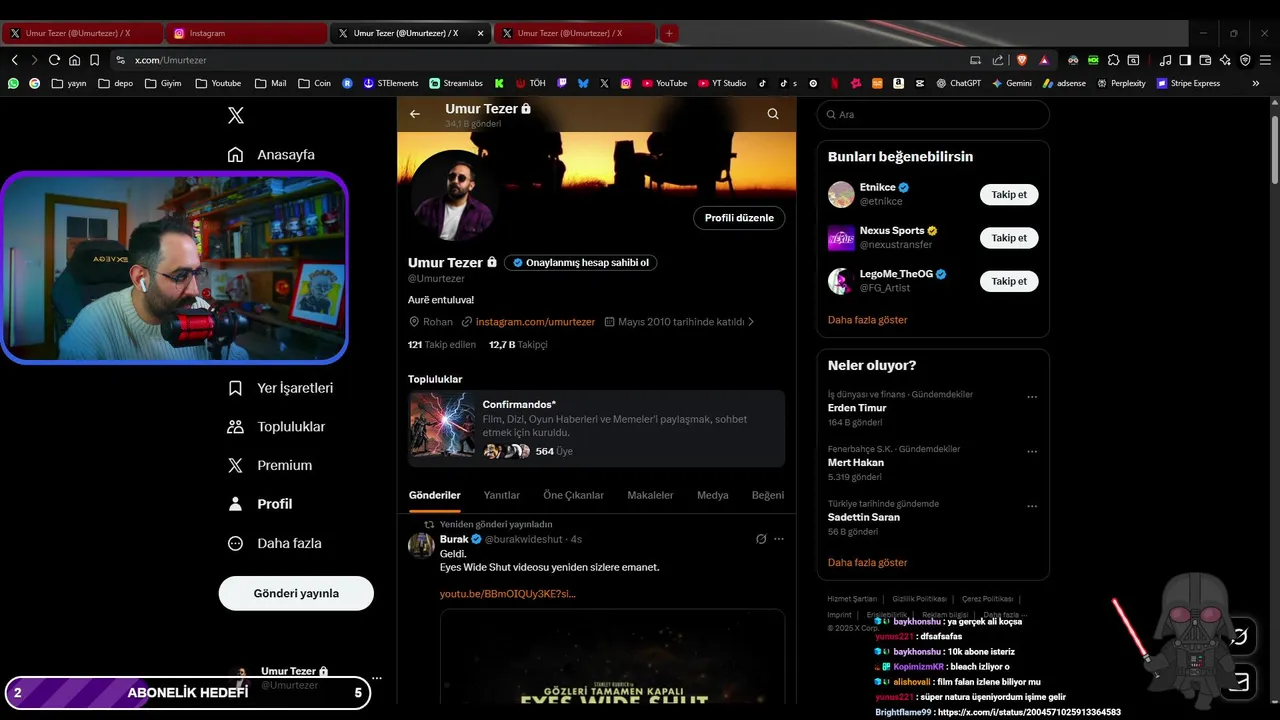
Task: Open the browser hamburger menu
Action: pyautogui.click(x=1265, y=60)
